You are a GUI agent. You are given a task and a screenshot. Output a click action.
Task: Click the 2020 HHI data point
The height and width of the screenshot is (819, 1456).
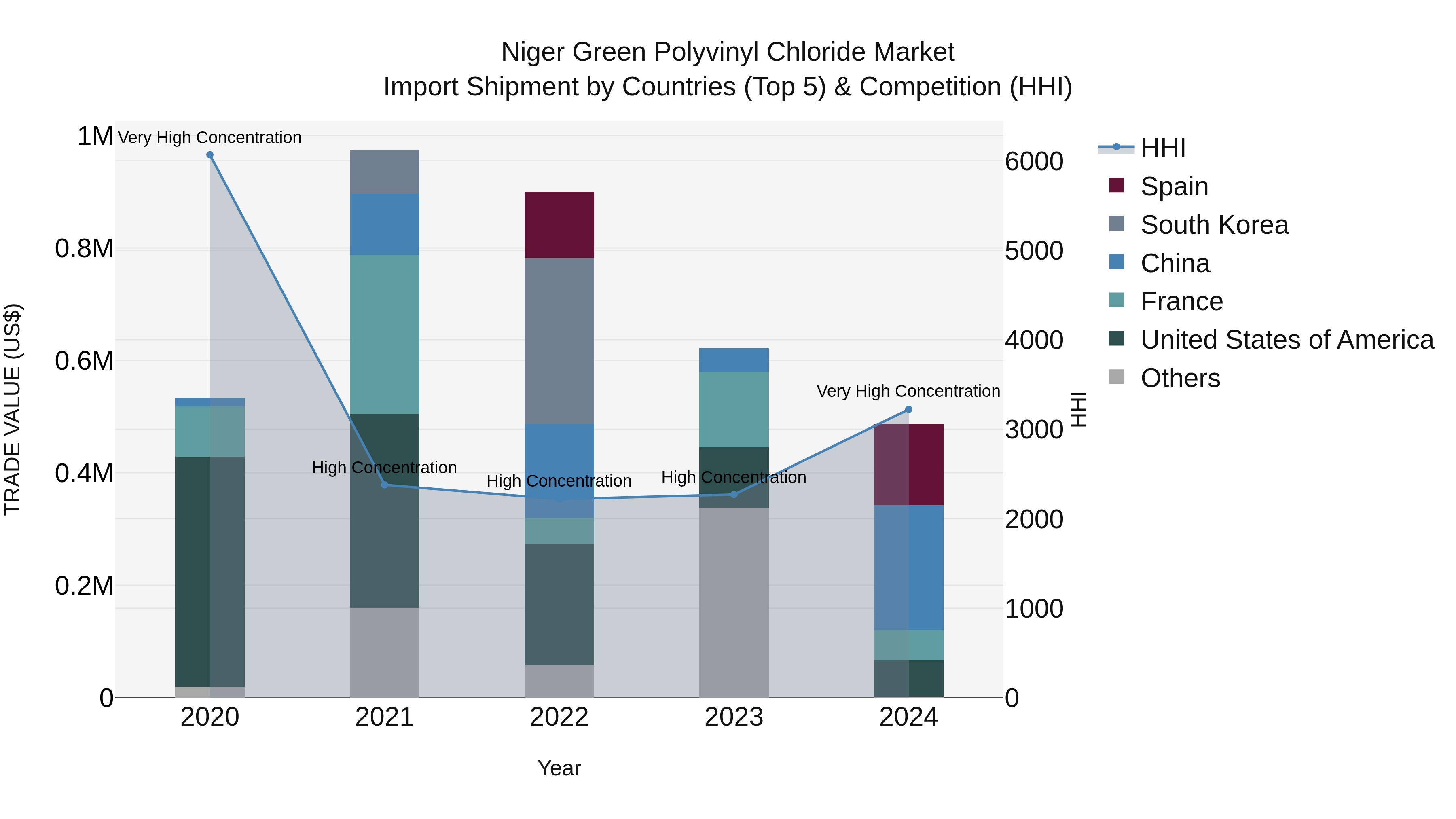point(210,155)
